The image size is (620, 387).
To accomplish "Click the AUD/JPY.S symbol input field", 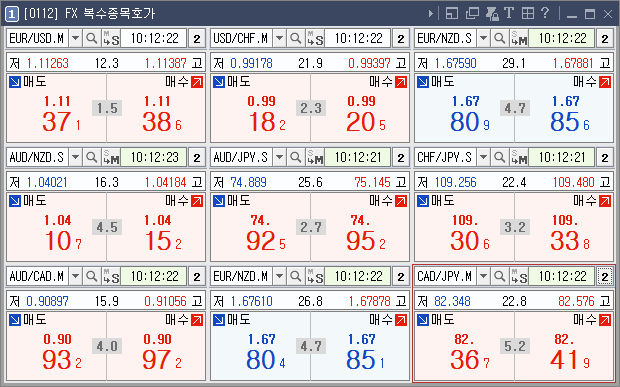I will pyautogui.click(x=241, y=157).
